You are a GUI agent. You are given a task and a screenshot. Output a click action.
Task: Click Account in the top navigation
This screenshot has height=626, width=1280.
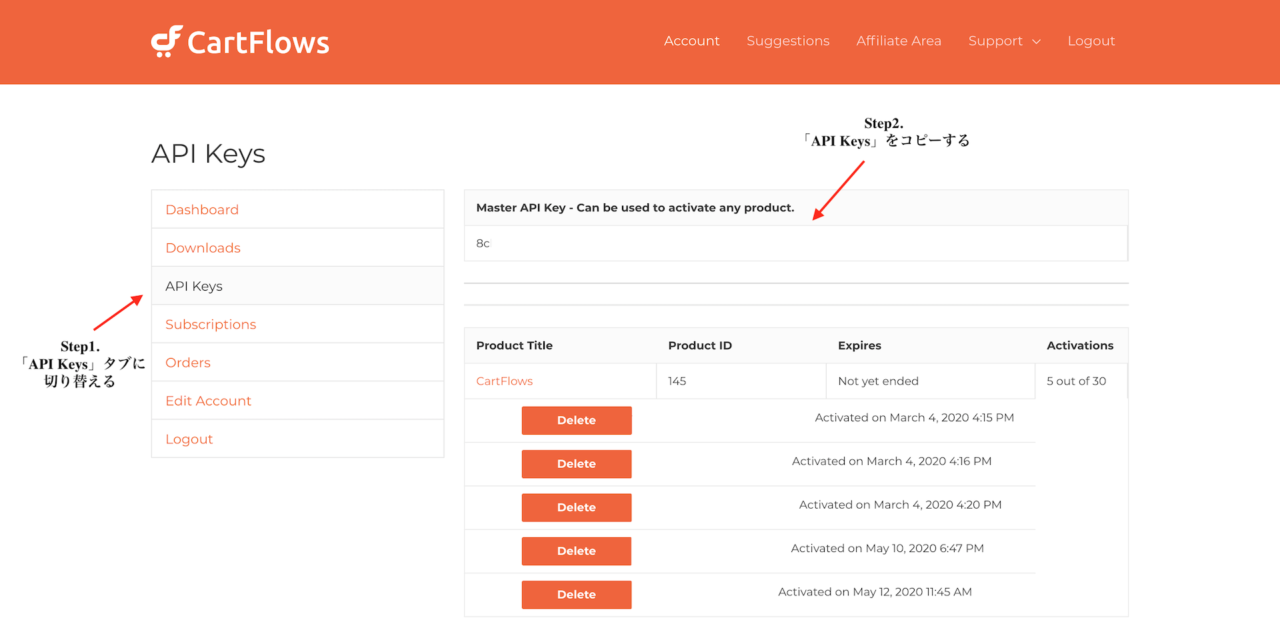click(691, 40)
